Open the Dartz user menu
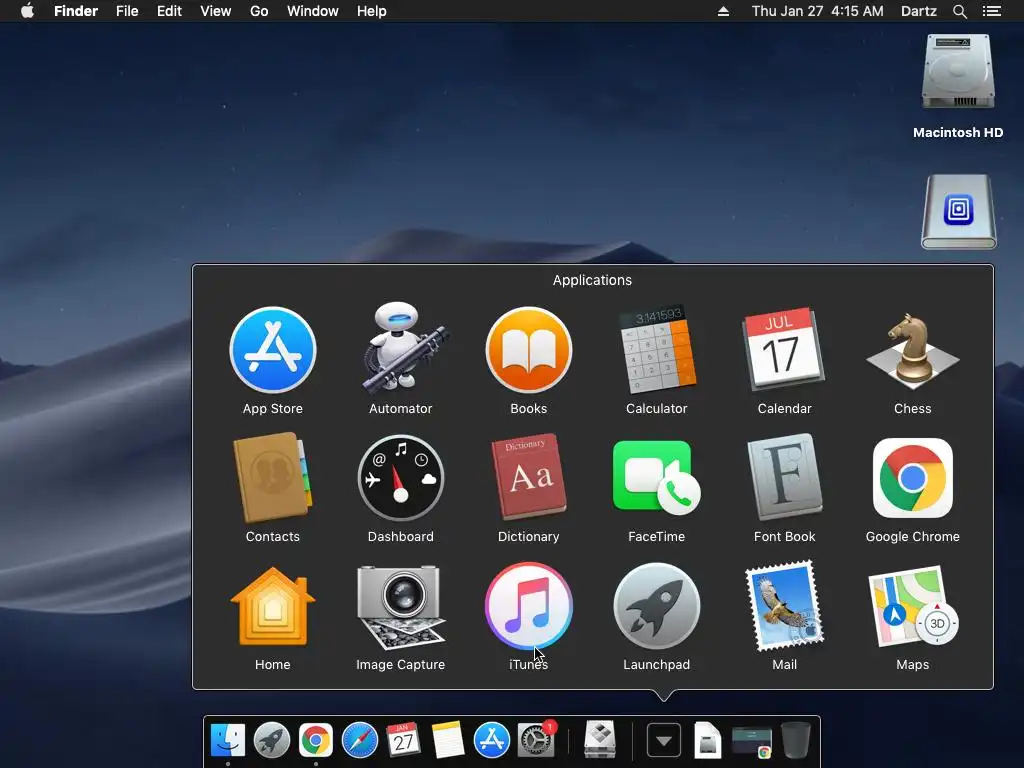1024x768 pixels. click(919, 11)
